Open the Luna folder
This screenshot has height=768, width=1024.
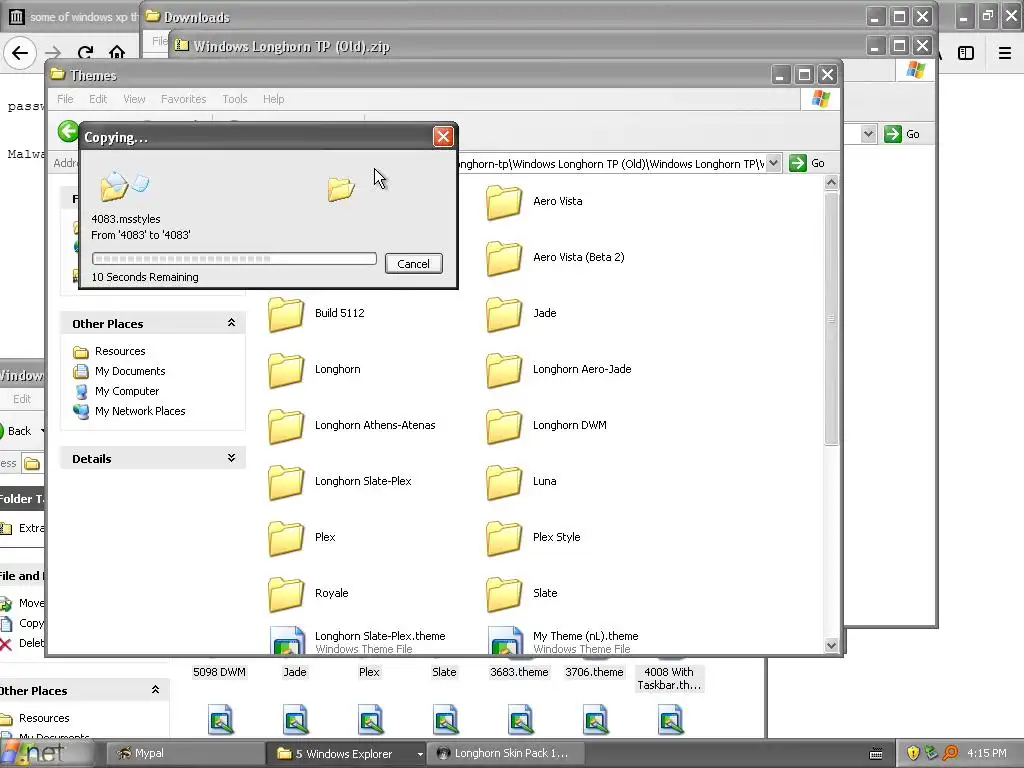[522, 482]
